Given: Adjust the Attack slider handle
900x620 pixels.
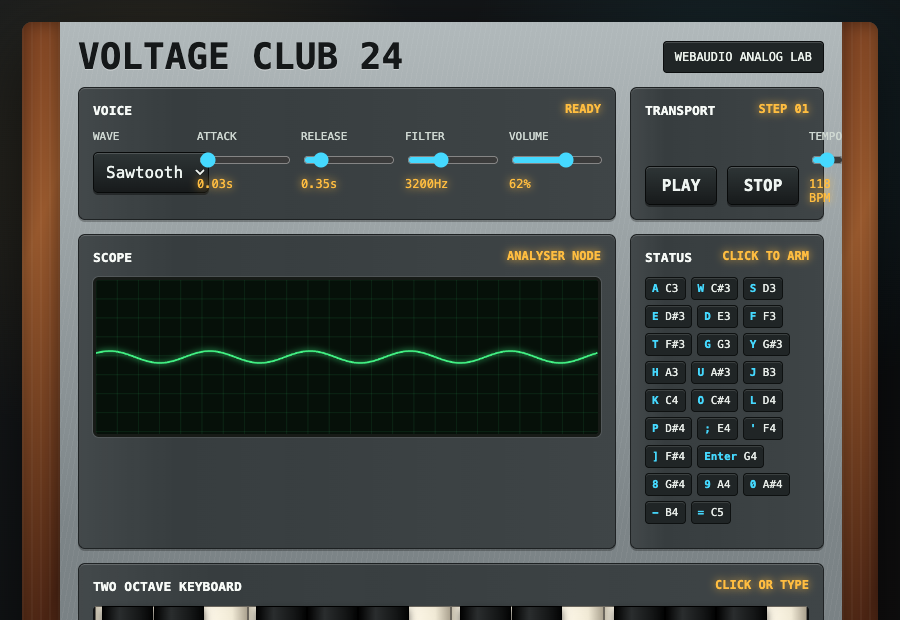Looking at the screenshot, I should click(x=208, y=160).
